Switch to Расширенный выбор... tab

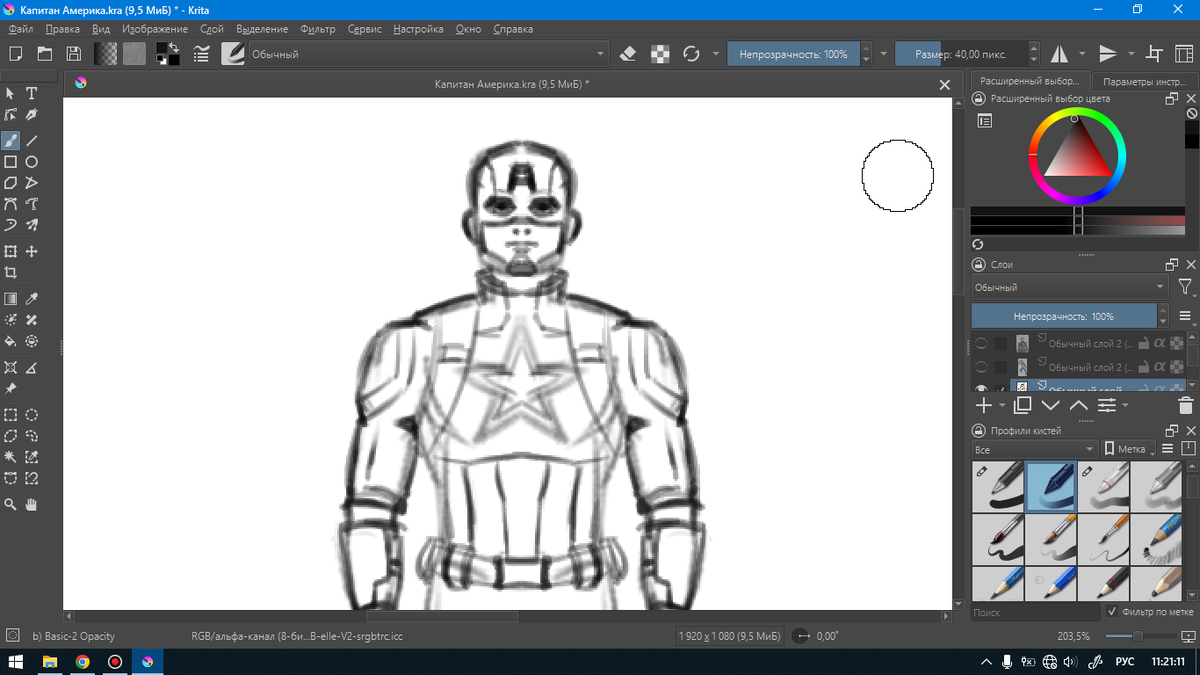point(1029,81)
